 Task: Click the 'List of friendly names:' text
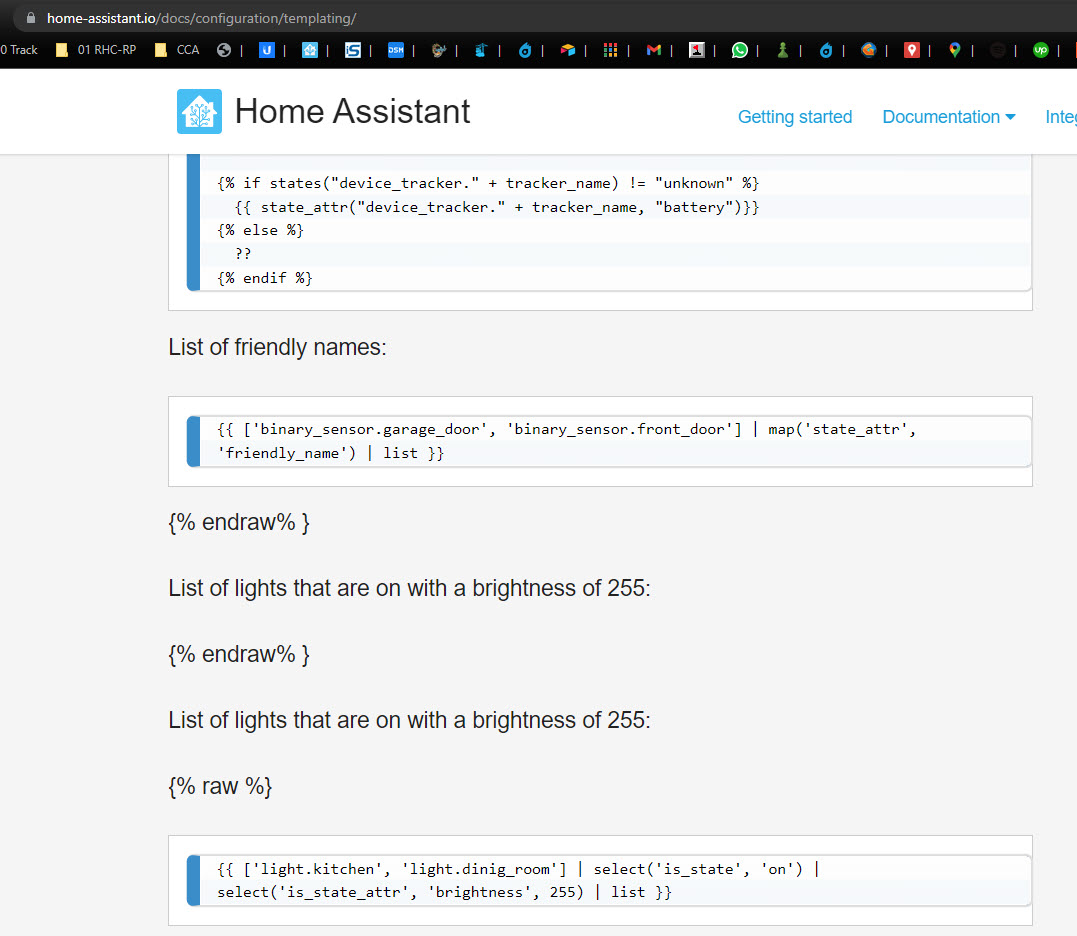tap(277, 347)
